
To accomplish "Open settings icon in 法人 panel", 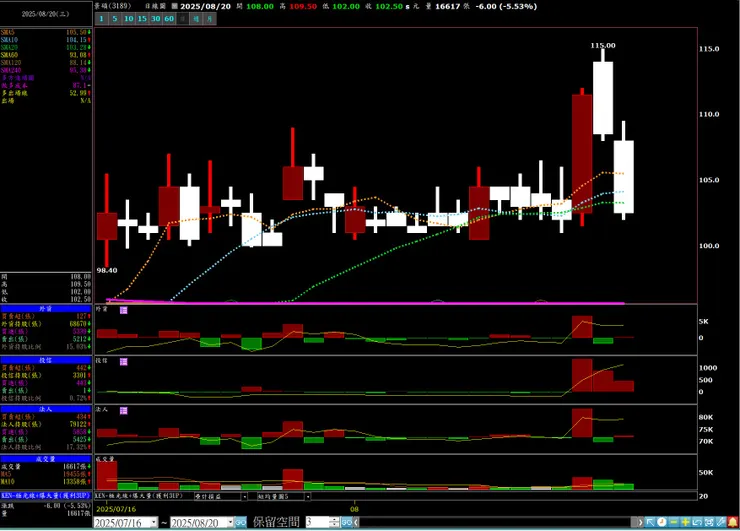I will [124, 411].
